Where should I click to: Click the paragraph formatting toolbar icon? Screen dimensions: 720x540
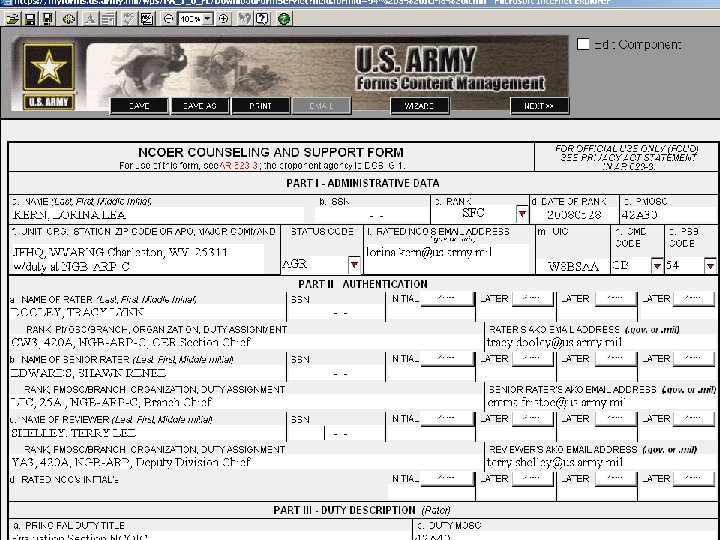pos(108,19)
